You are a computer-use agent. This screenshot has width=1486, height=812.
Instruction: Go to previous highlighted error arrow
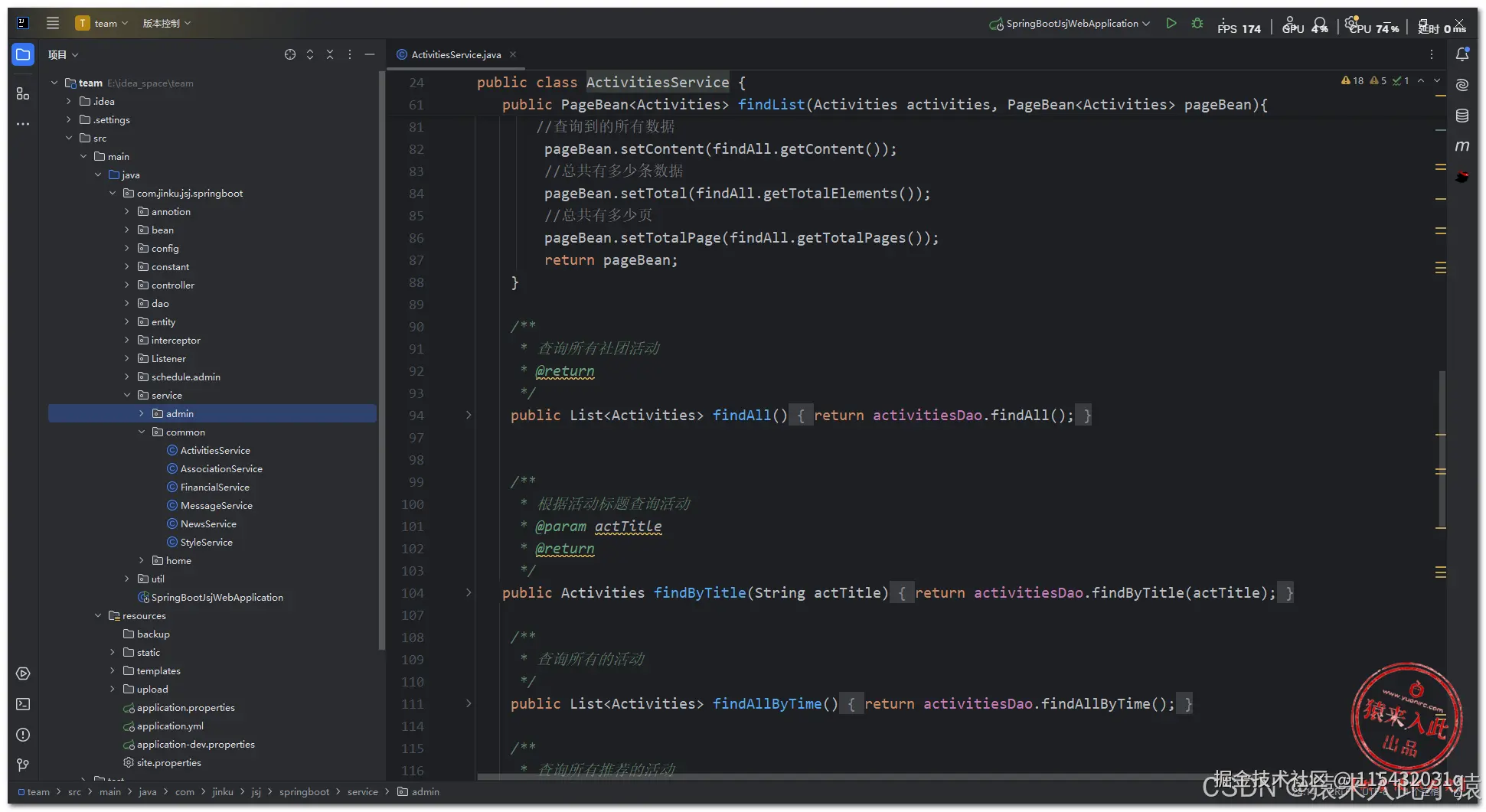pos(1421,80)
